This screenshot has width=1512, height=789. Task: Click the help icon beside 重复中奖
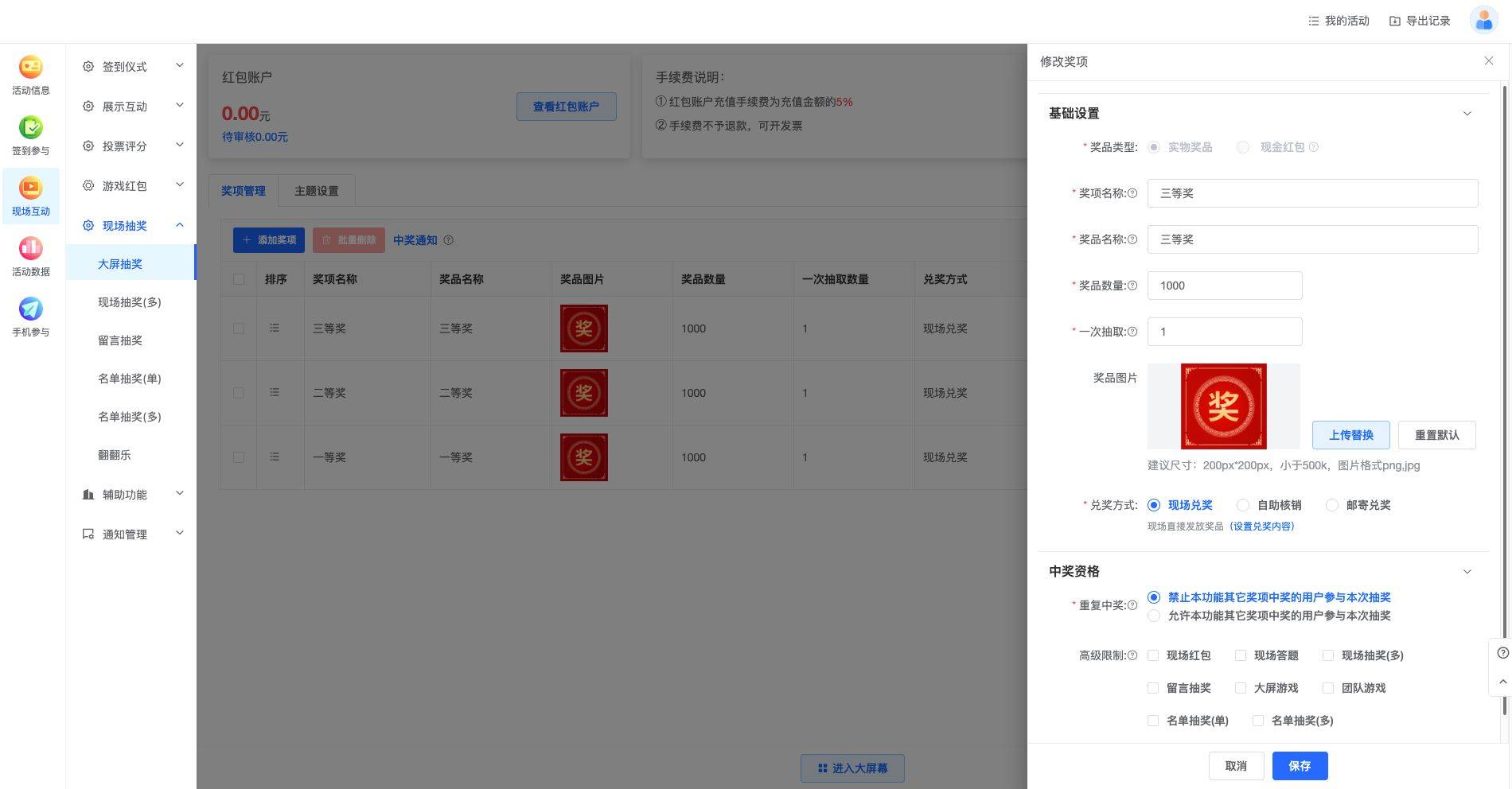[1132, 605]
